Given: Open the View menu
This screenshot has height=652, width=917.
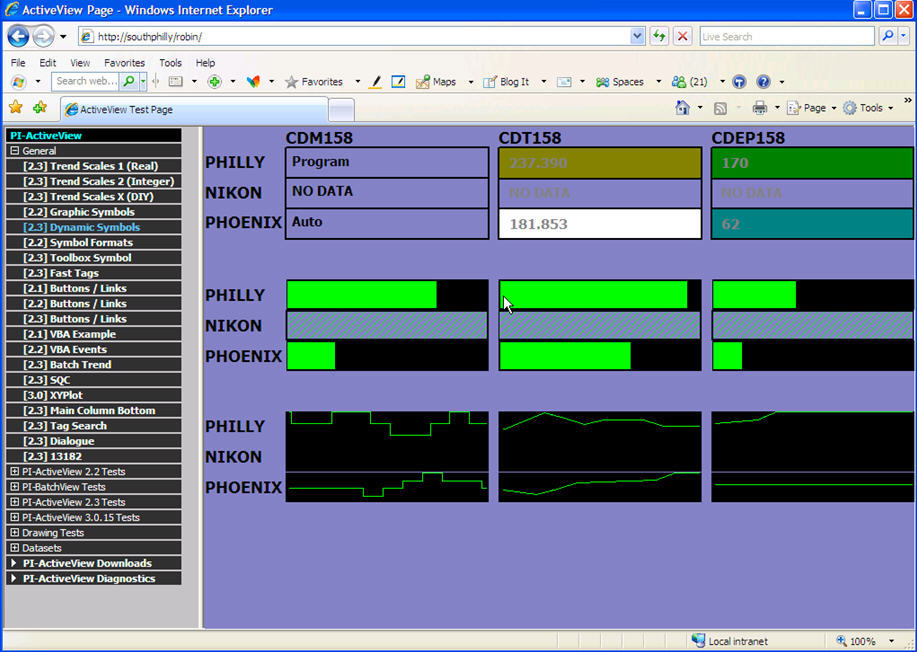Looking at the screenshot, I should point(80,63).
